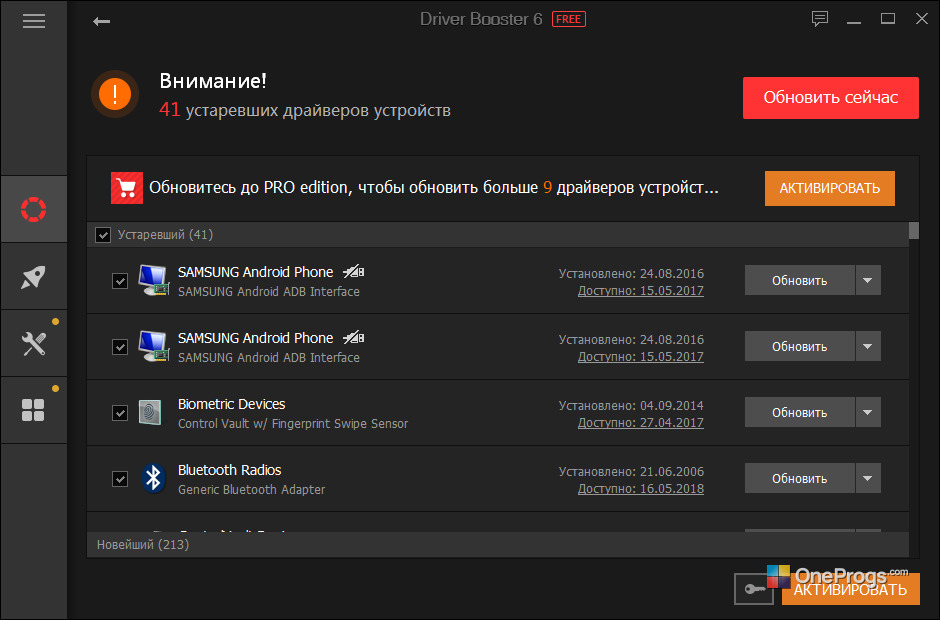Expand dropdown arrow for first SAMSUNG Android Phone

[x=868, y=280]
